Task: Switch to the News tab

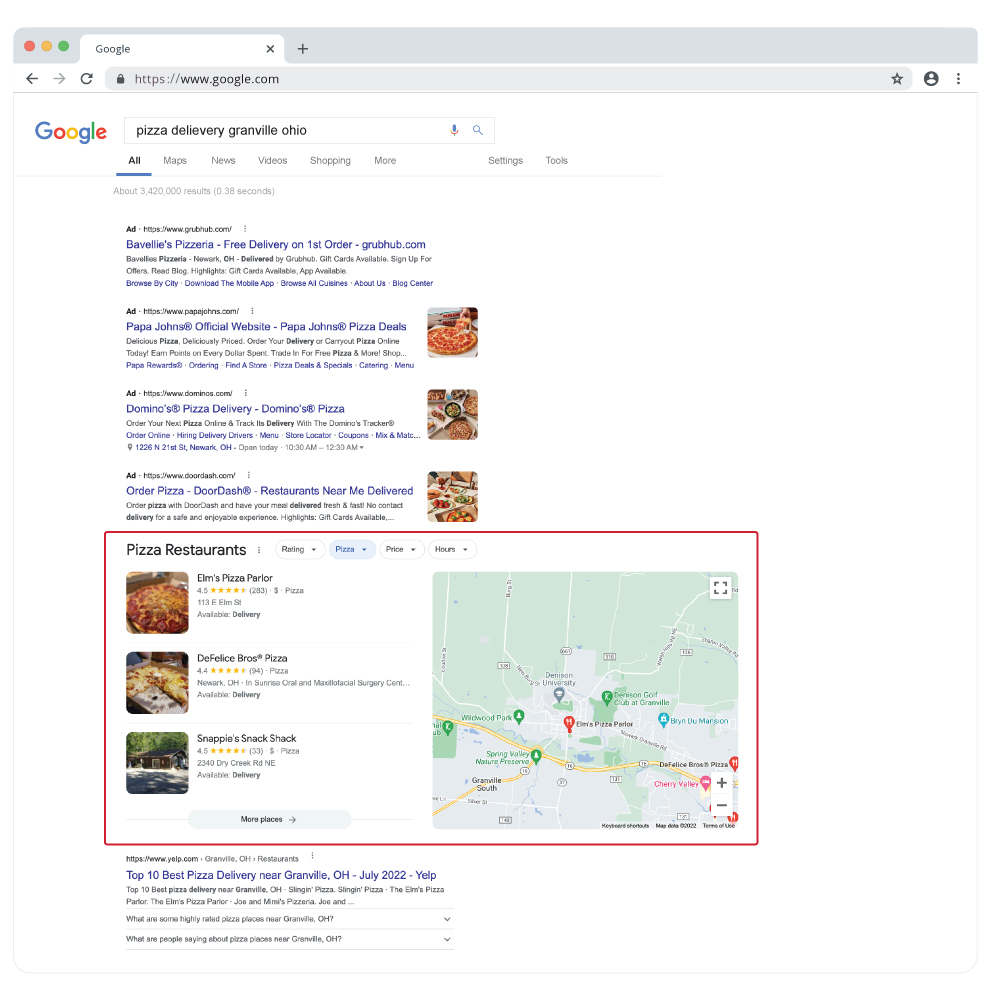Action: tap(223, 161)
